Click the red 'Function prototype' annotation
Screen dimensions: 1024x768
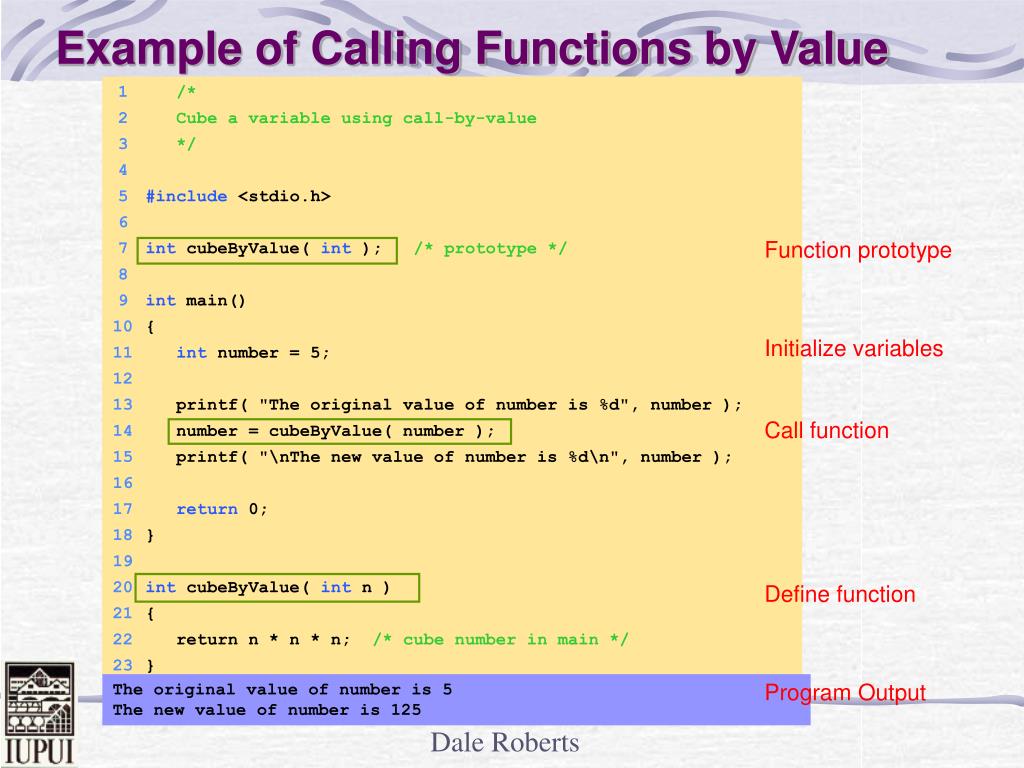[x=857, y=251]
